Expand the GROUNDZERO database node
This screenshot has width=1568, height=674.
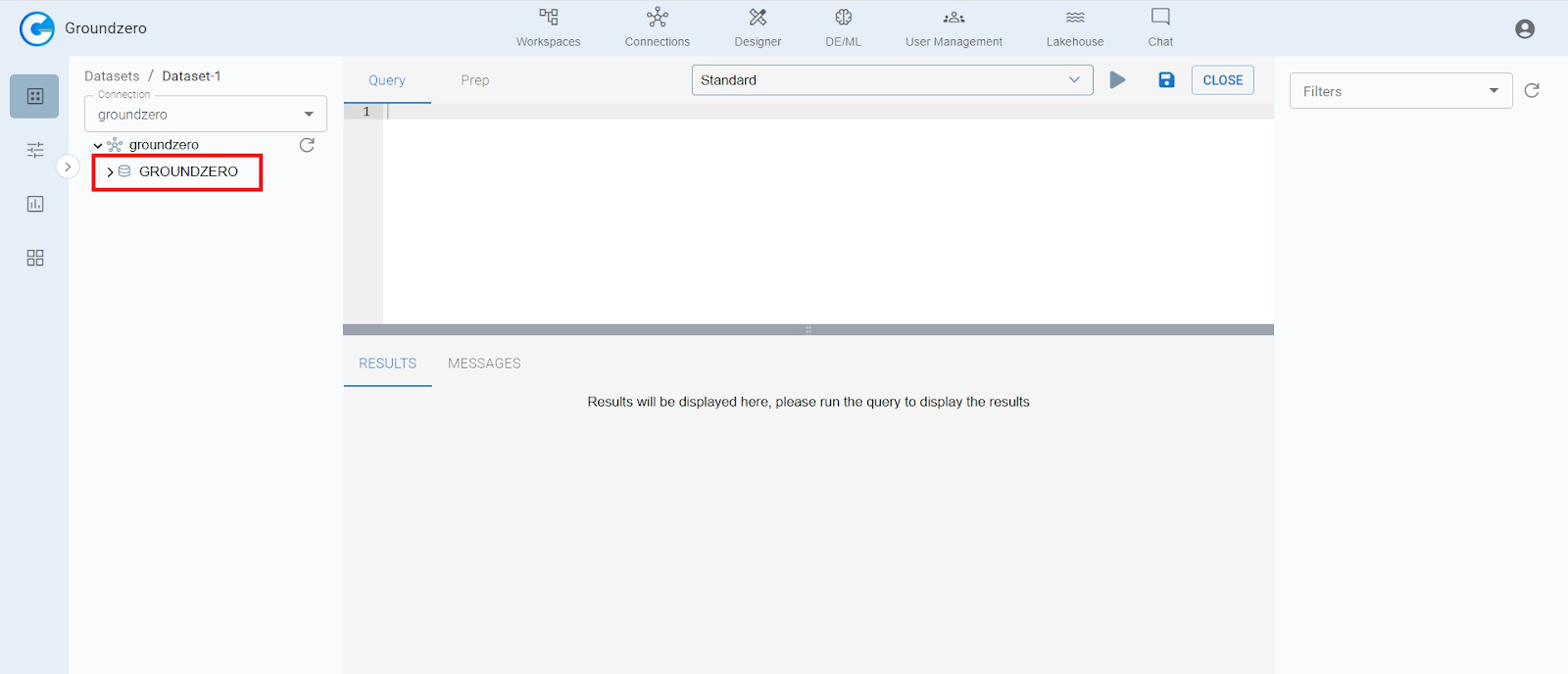[x=110, y=171]
